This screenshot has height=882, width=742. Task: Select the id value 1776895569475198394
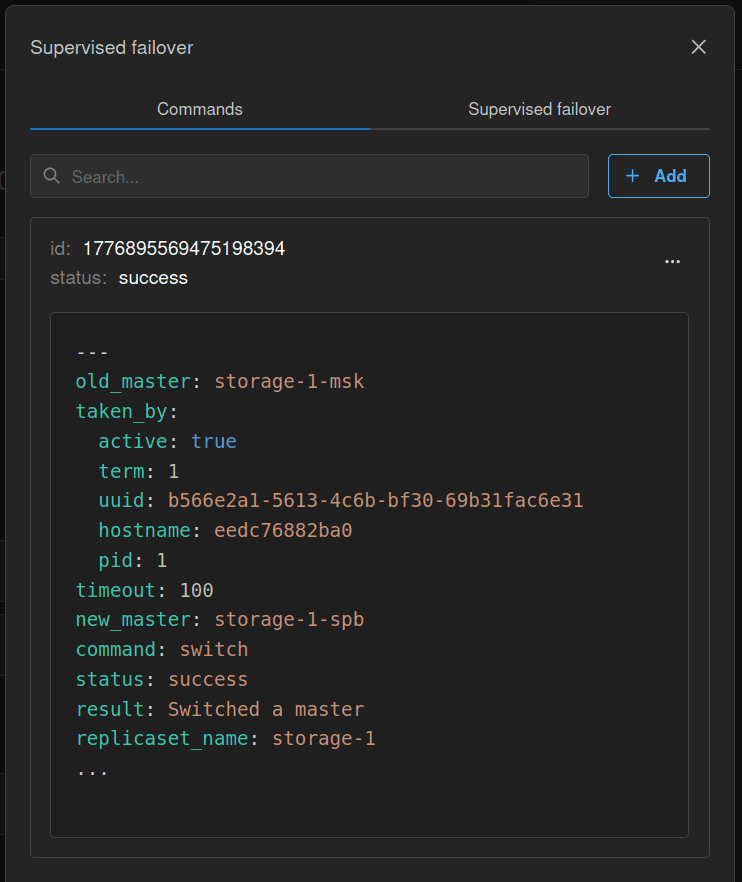click(x=184, y=249)
